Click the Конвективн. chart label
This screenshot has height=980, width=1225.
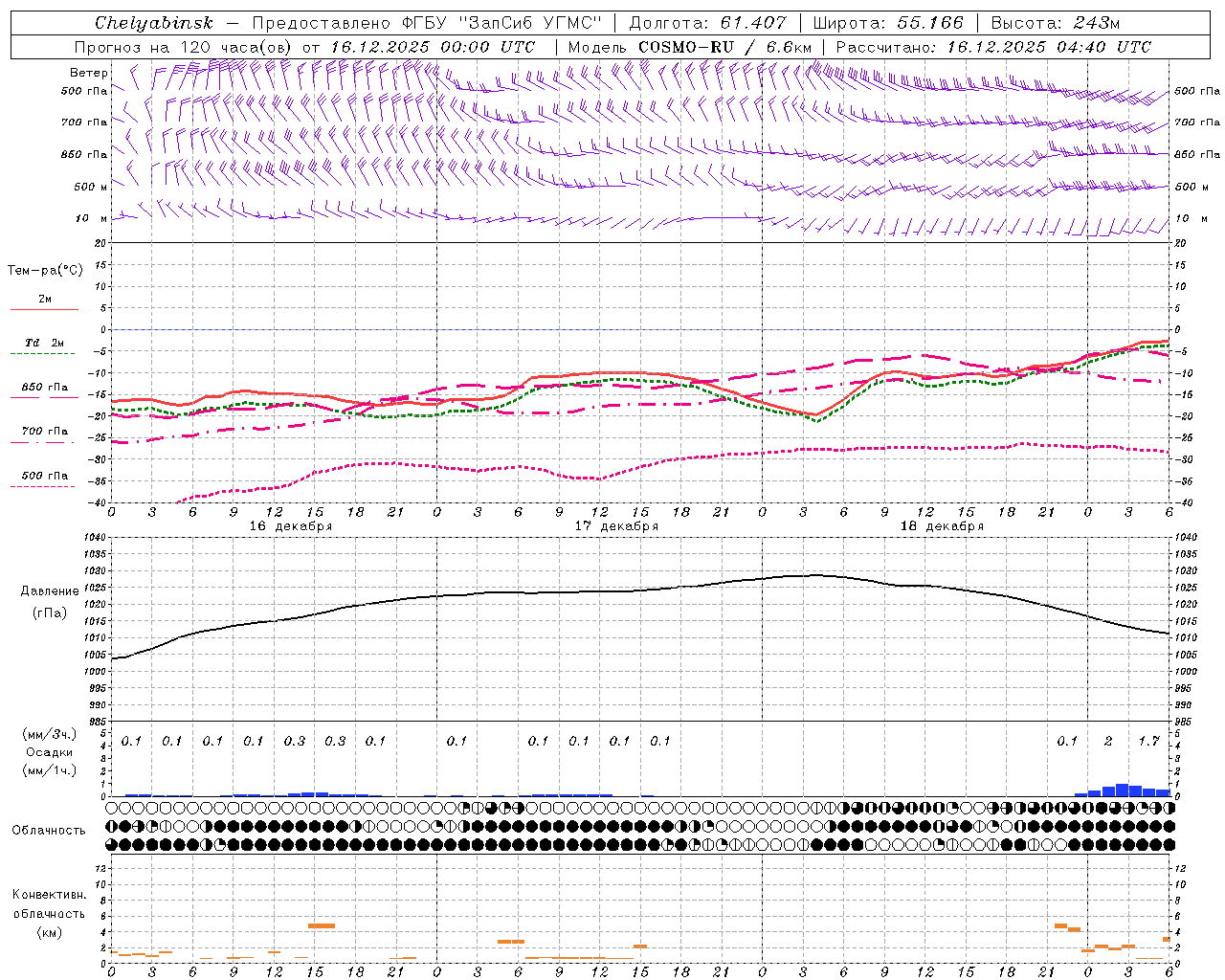(x=49, y=896)
